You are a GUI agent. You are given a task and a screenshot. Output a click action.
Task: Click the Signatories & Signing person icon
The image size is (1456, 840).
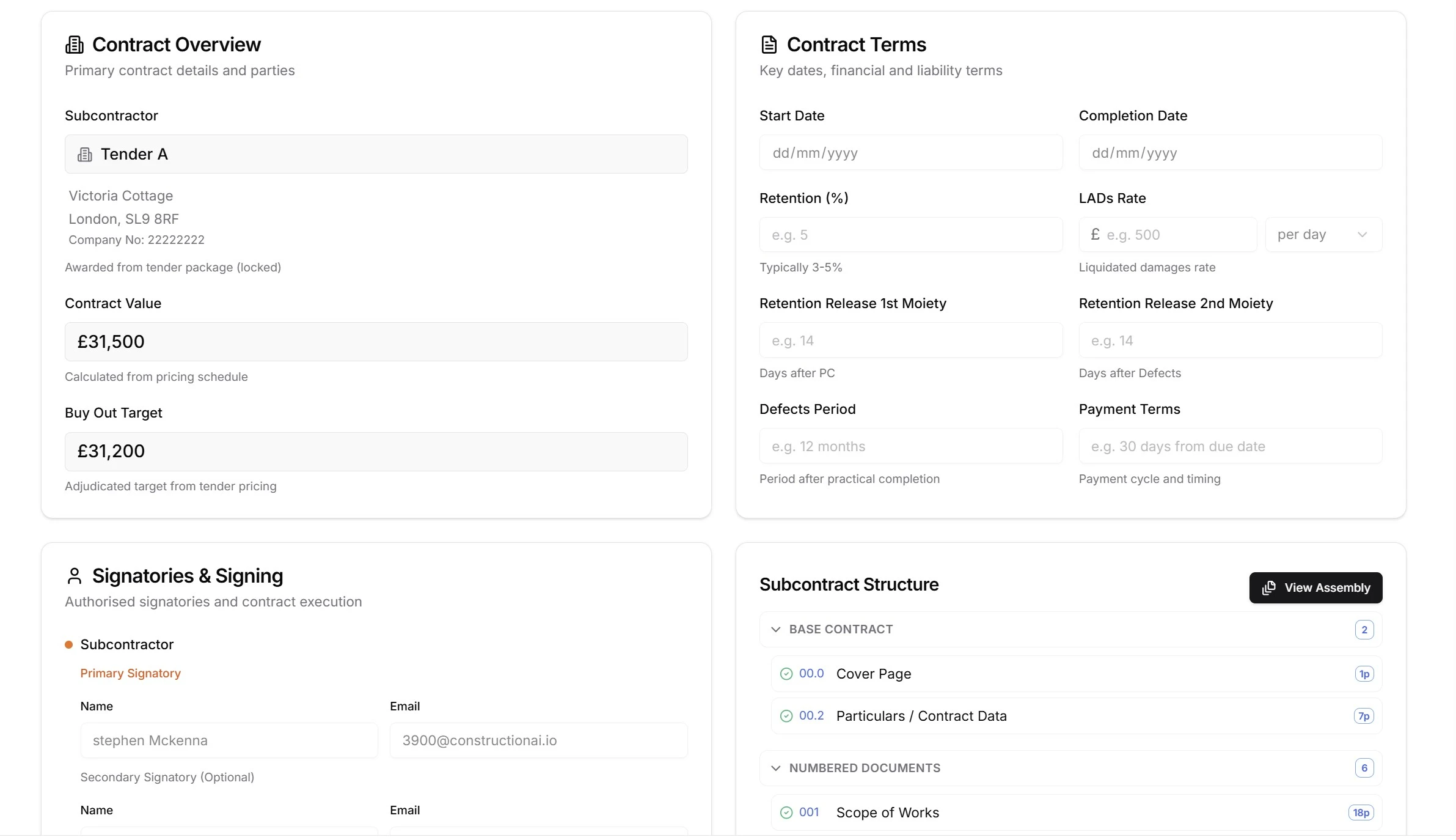click(75, 575)
